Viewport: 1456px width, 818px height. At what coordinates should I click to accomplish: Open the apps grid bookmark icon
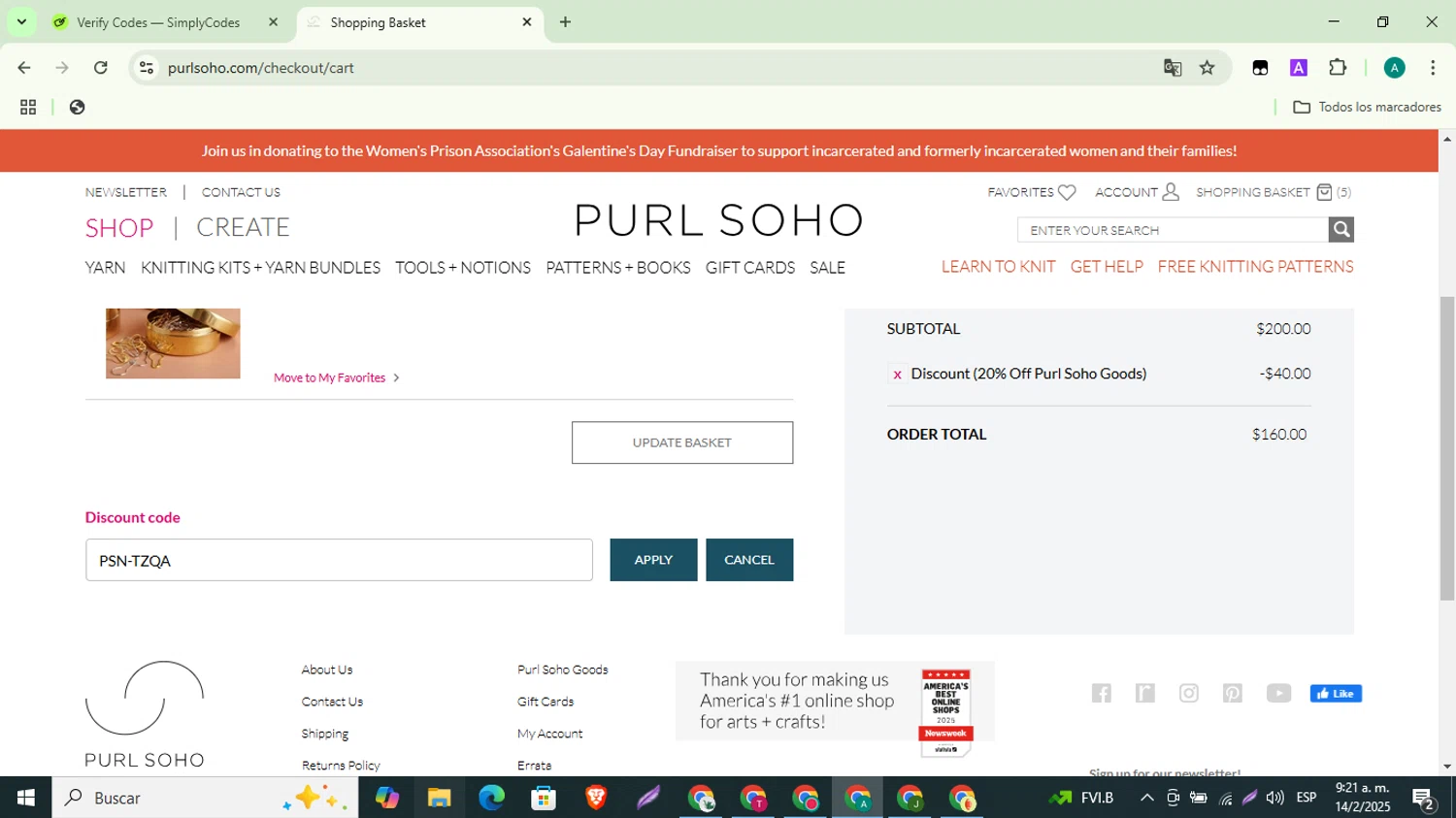(28, 107)
